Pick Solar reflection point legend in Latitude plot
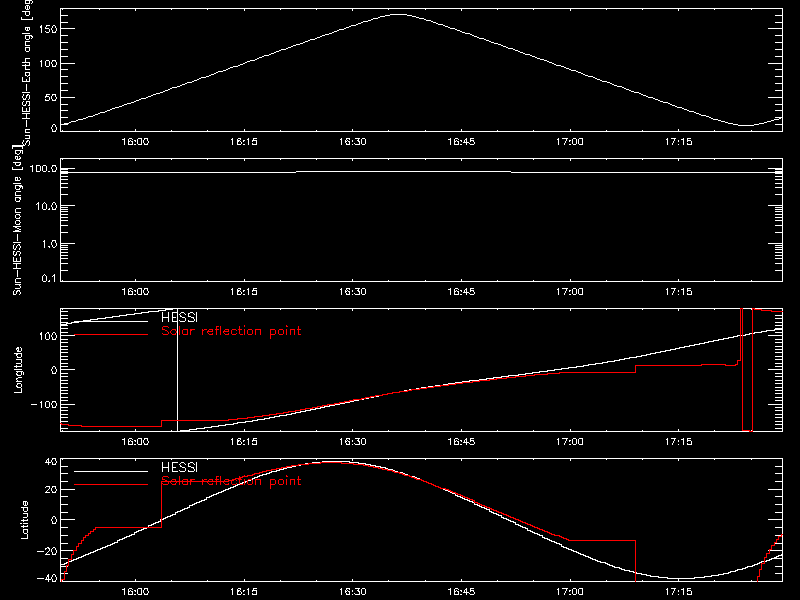 pyautogui.click(x=231, y=481)
